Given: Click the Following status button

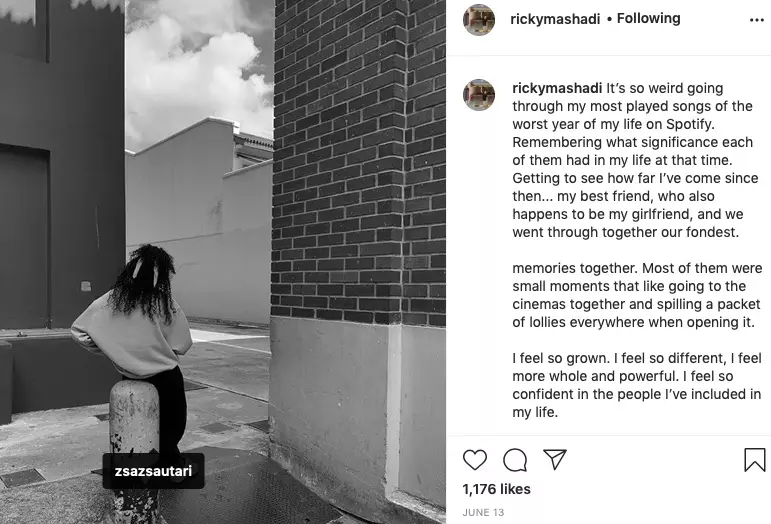Looking at the screenshot, I should pyautogui.click(x=648, y=19).
